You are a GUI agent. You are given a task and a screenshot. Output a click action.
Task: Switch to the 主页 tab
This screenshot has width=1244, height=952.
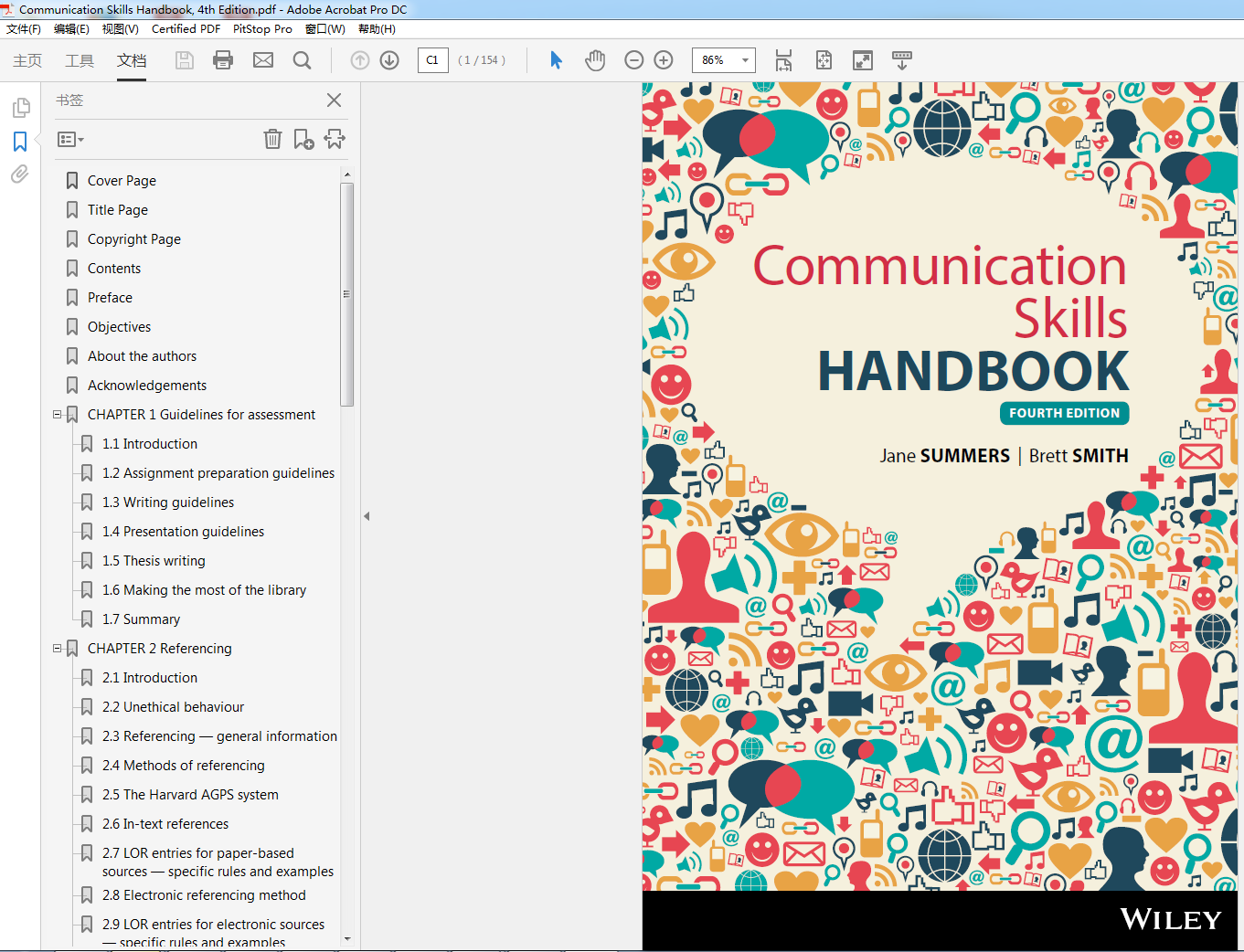(x=27, y=60)
